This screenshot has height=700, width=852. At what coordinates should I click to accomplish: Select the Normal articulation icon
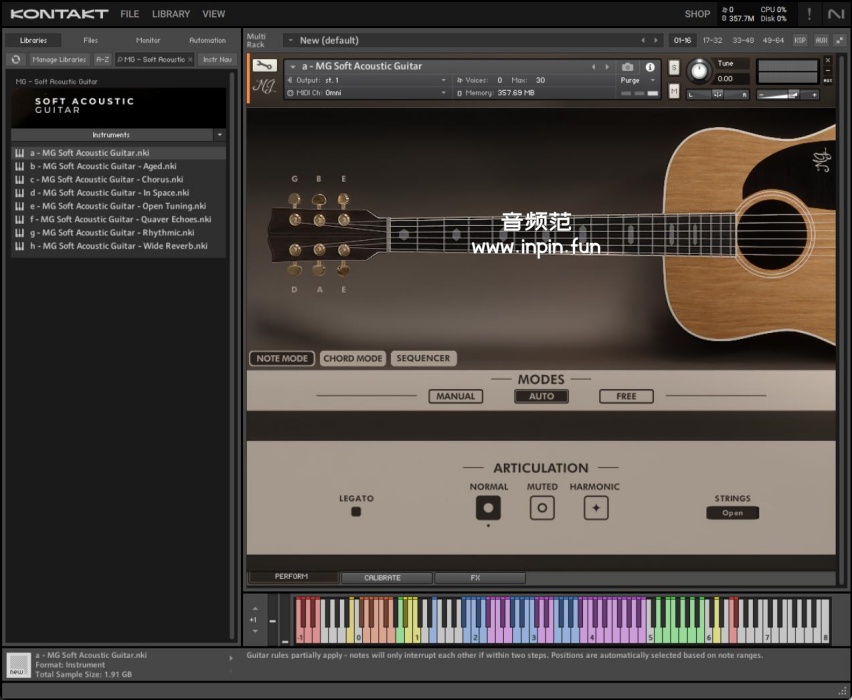click(488, 508)
